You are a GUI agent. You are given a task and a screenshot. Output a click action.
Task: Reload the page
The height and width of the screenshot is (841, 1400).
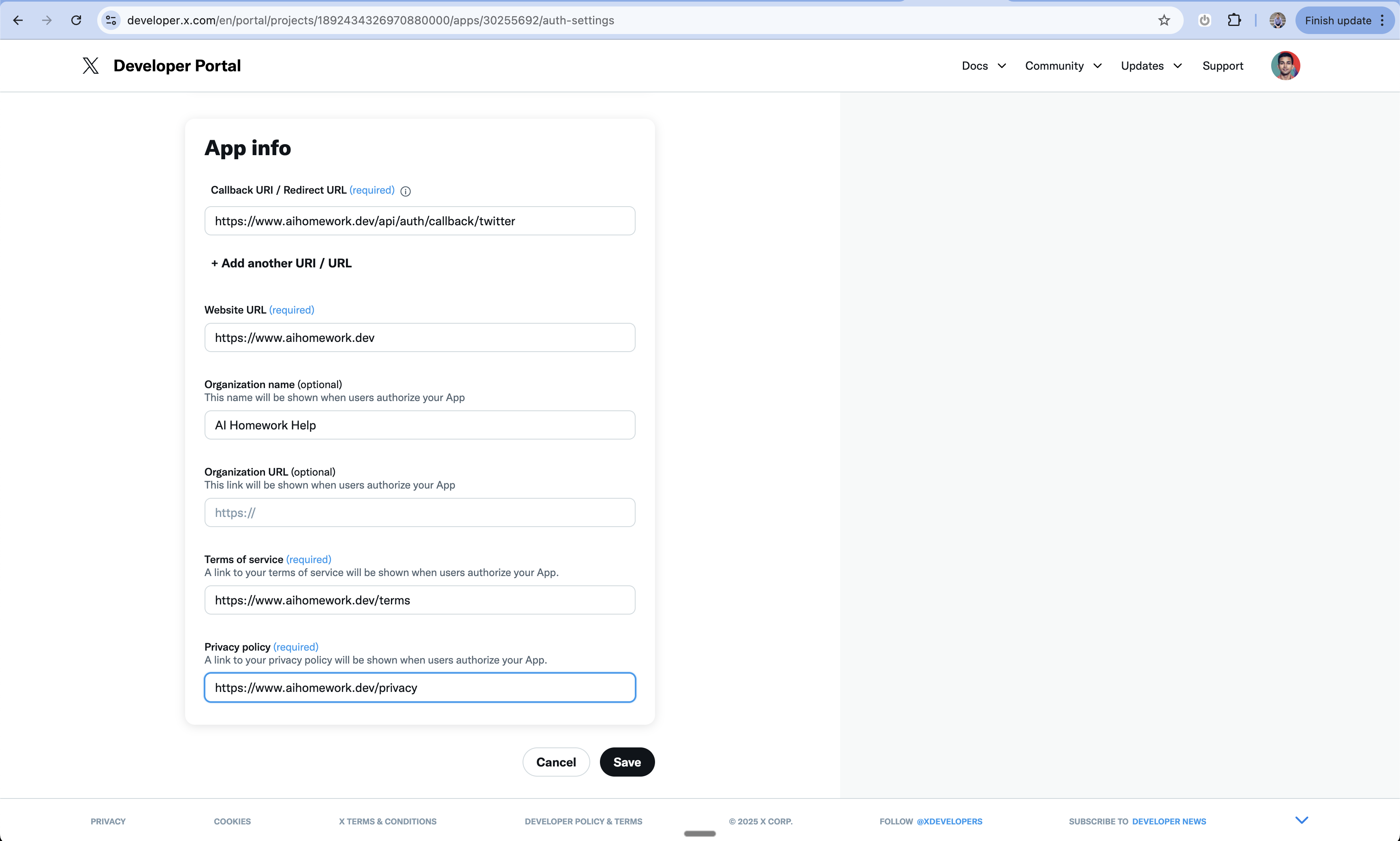pyautogui.click(x=76, y=20)
